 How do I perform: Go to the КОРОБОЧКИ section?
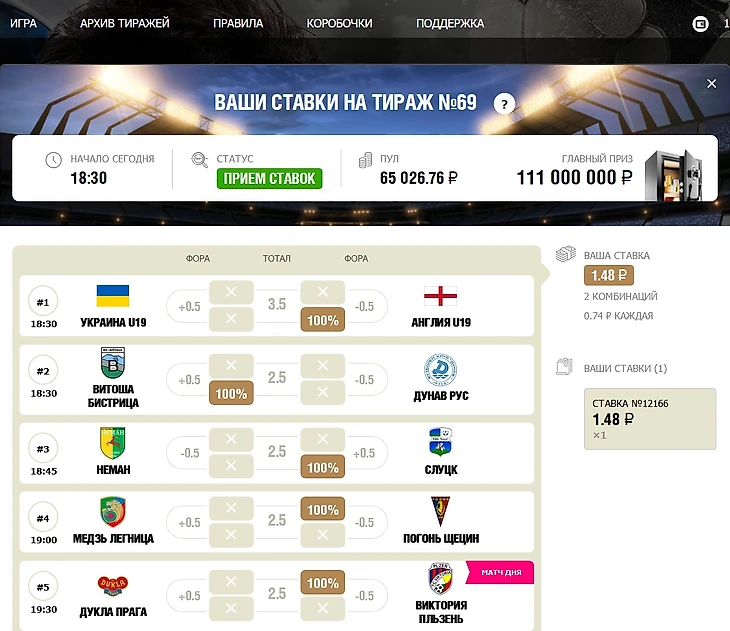[x=339, y=23]
